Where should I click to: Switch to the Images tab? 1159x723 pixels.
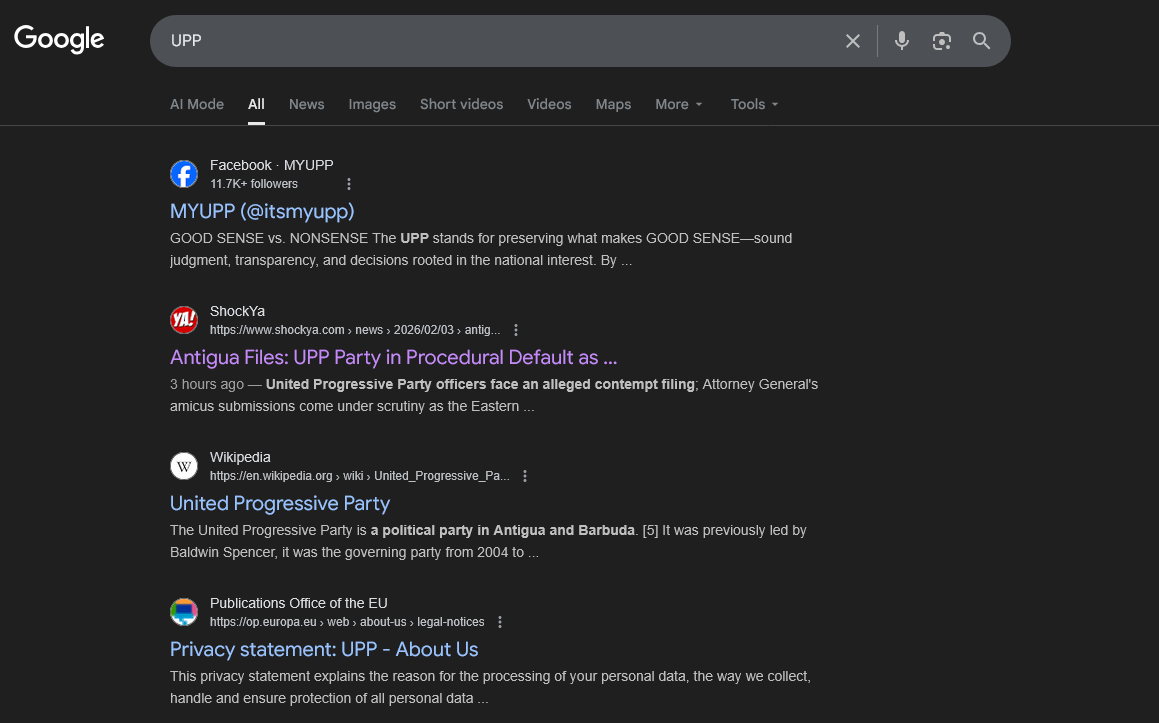372,104
